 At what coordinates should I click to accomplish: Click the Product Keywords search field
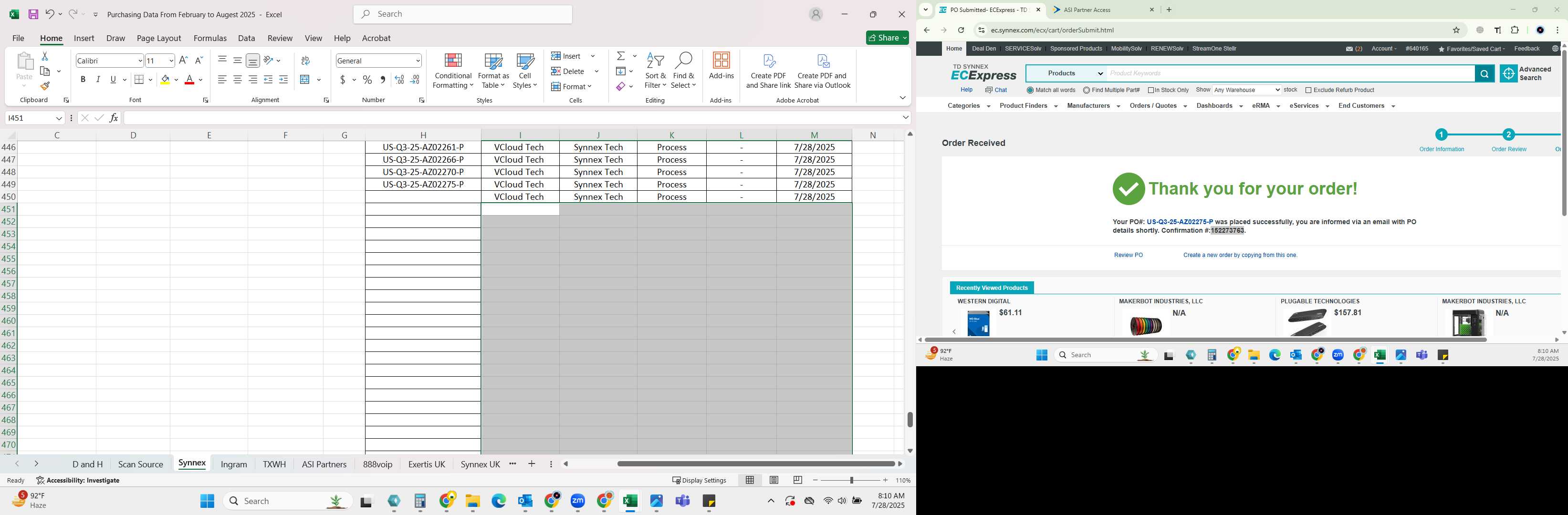coord(1290,73)
